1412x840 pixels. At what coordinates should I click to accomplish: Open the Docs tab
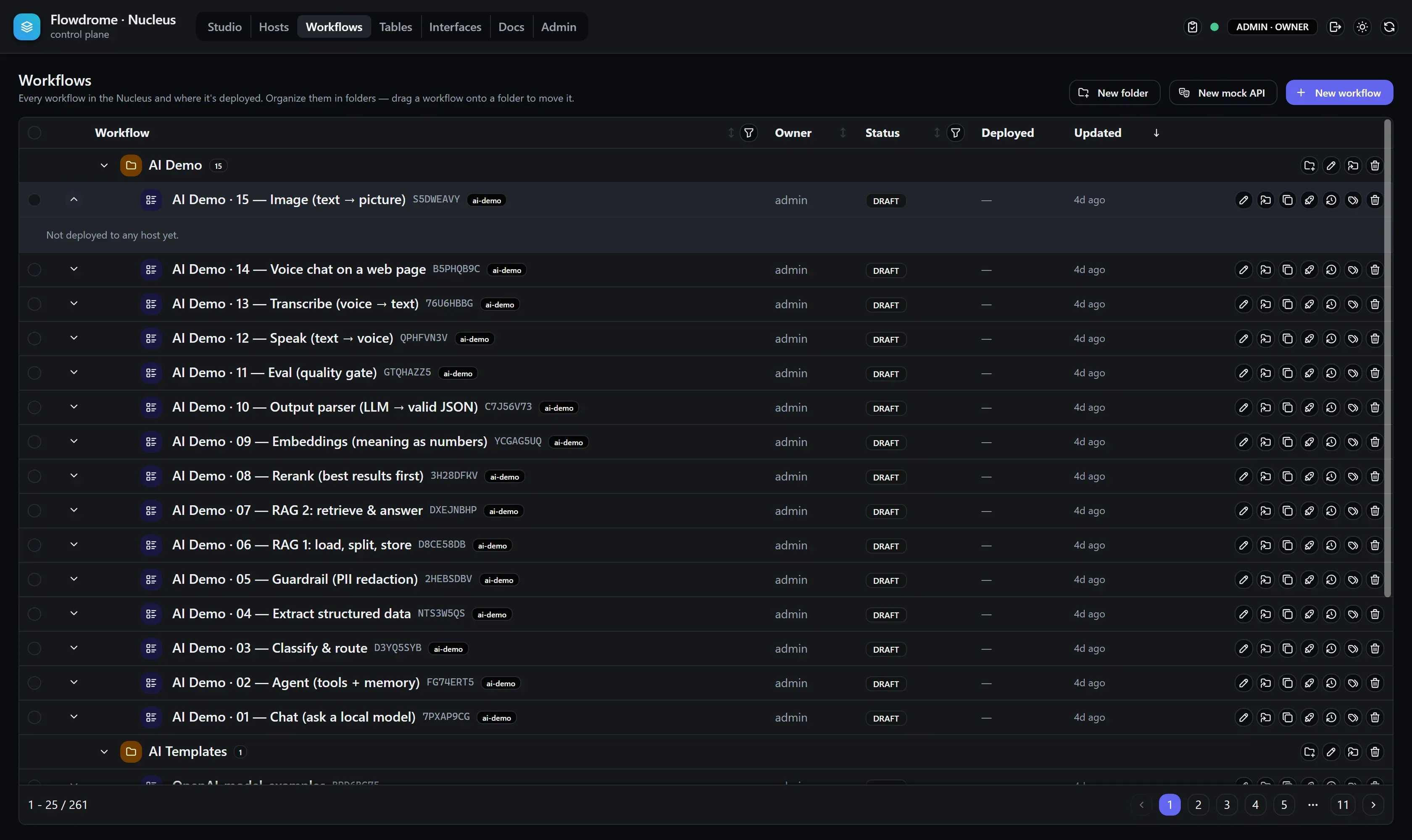tap(511, 26)
